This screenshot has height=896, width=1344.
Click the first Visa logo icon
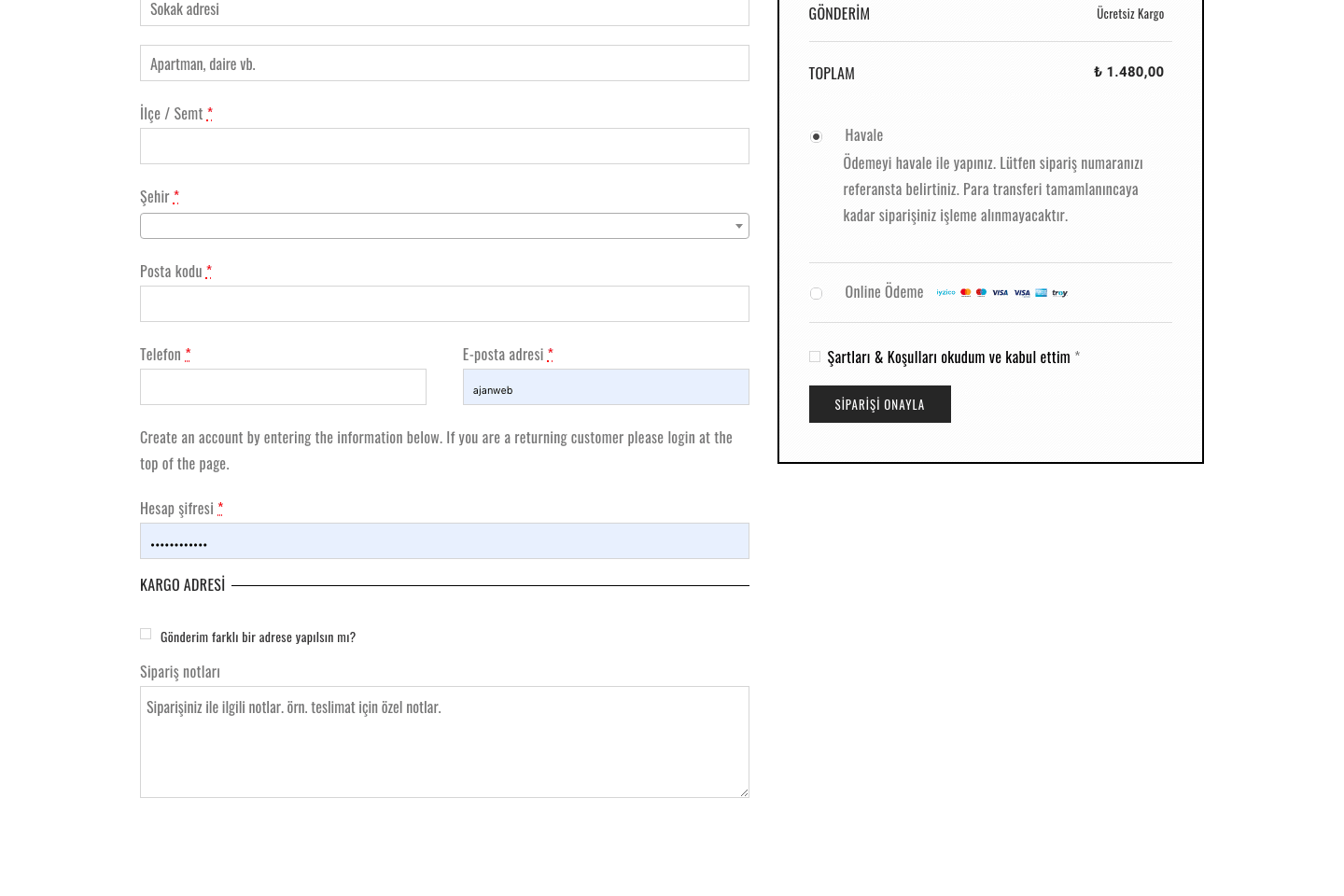pos(1000,293)
